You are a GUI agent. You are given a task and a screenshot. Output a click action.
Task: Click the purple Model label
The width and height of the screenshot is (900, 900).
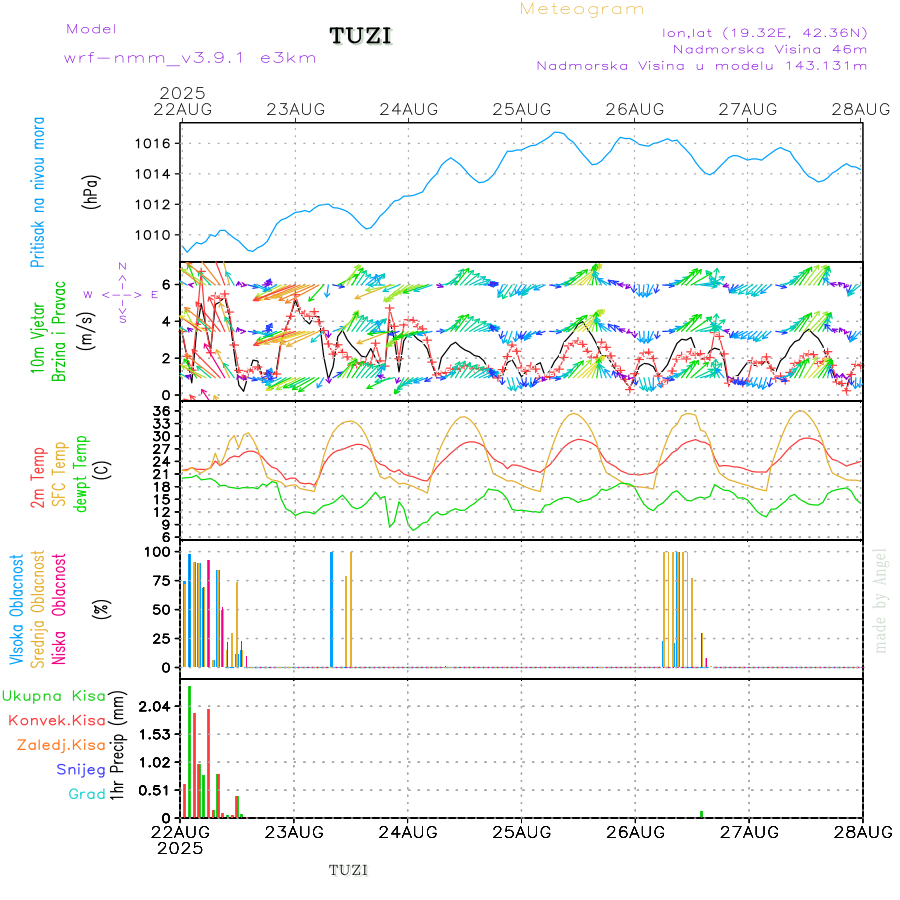click(x=91, y=29)
